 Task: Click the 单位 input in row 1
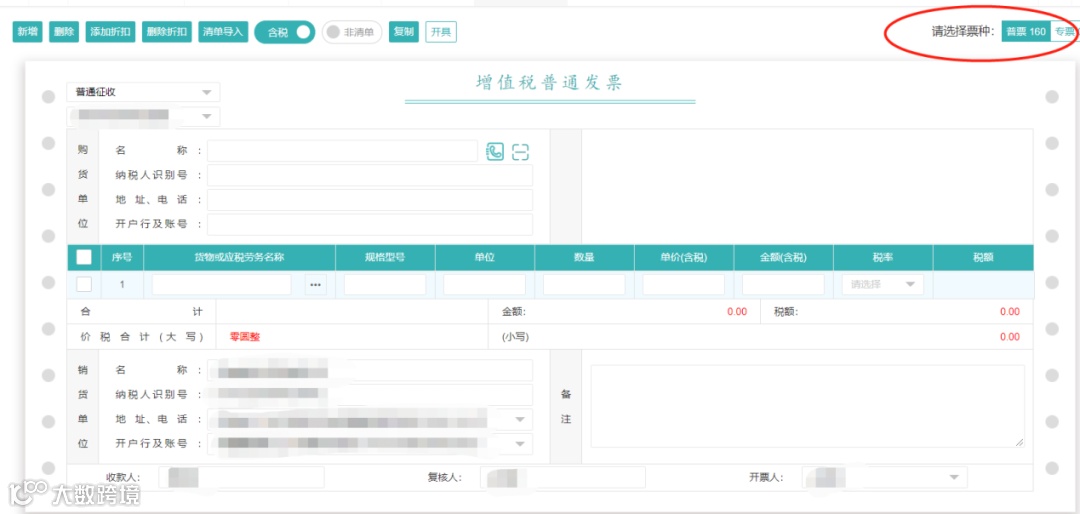(484, 285)
